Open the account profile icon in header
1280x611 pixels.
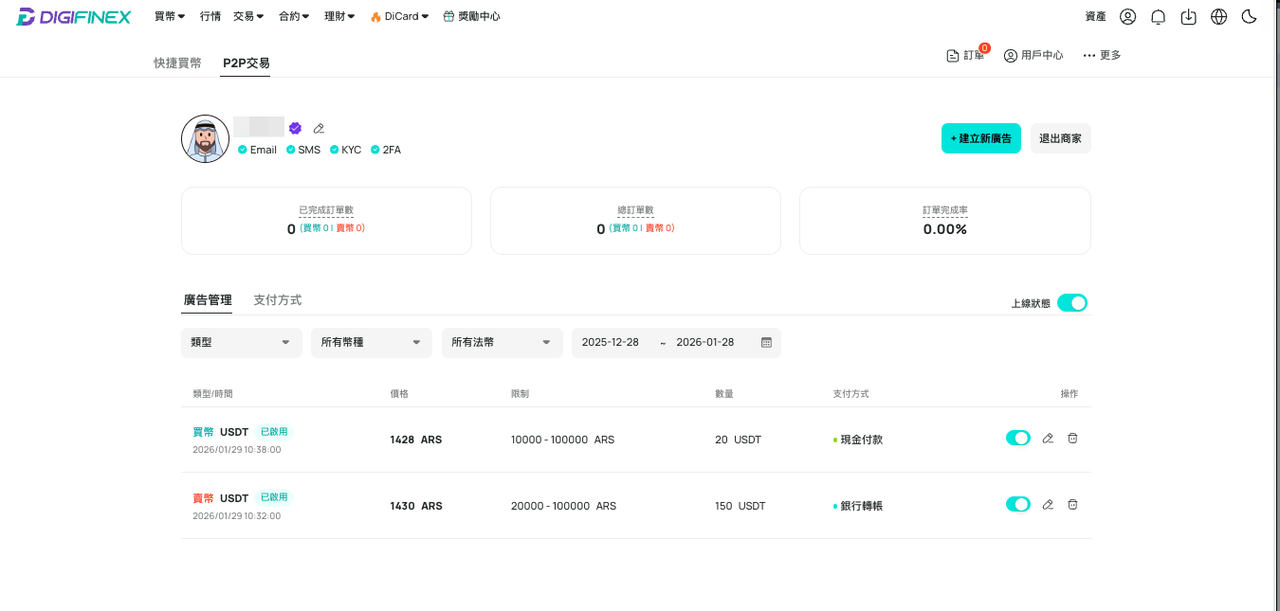click(x=1128, y=17)
